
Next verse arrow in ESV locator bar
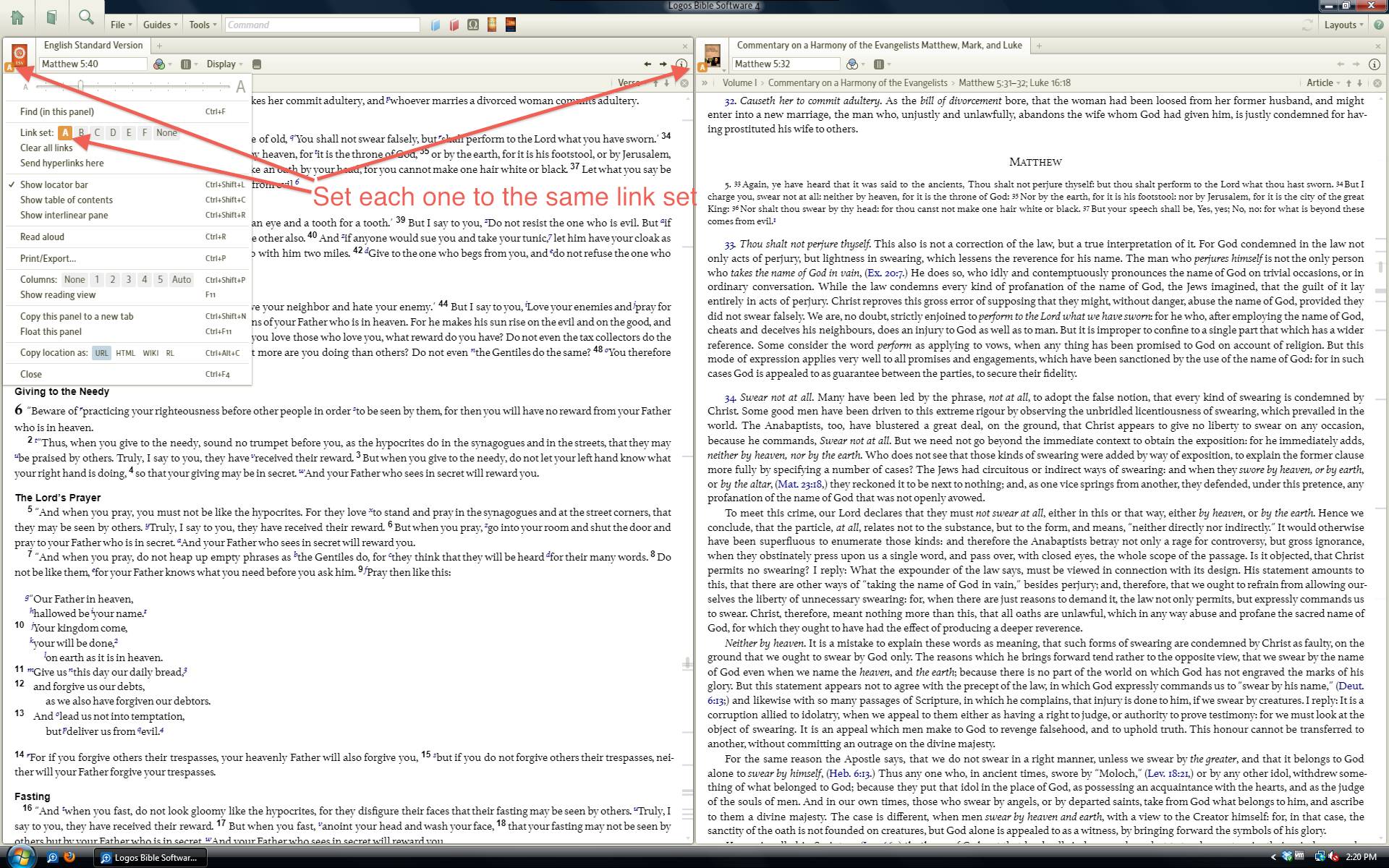click(x=667, y=83)
